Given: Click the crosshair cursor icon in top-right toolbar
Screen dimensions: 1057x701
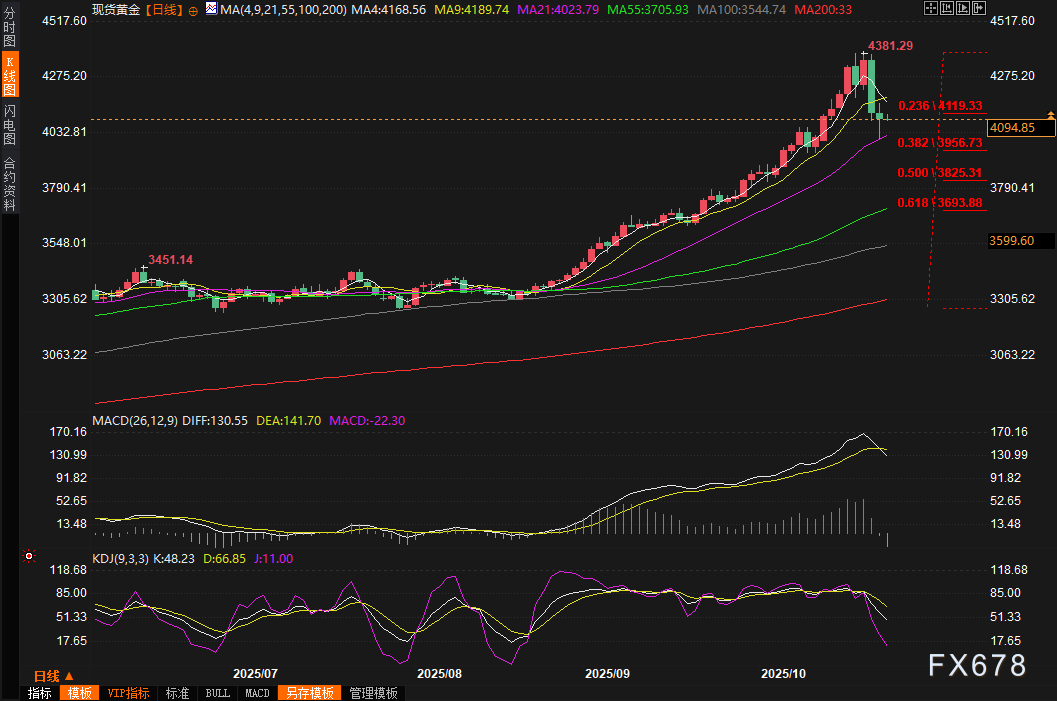Looking at the screenshot, I should coord(929,8).
